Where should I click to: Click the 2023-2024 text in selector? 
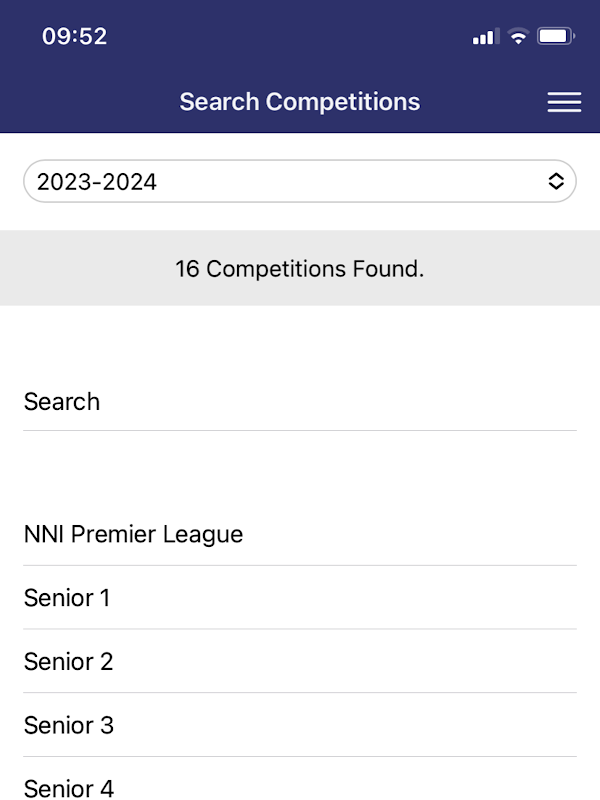(x=97, y=182)
